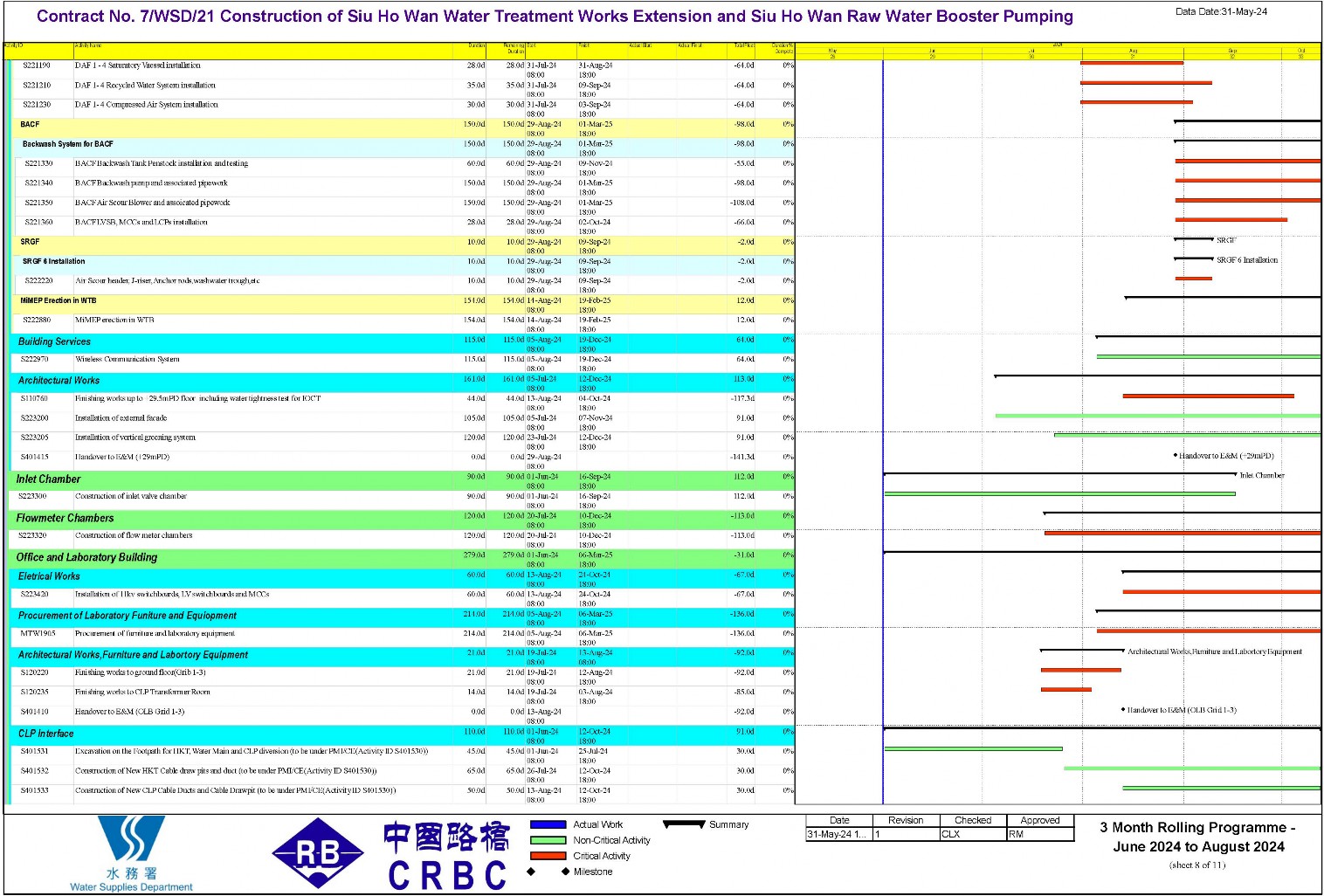Screen dimensions: 1324x896
Task: Select Procurement of Laboratory Funiture and Equipment group
Action: 403,617
